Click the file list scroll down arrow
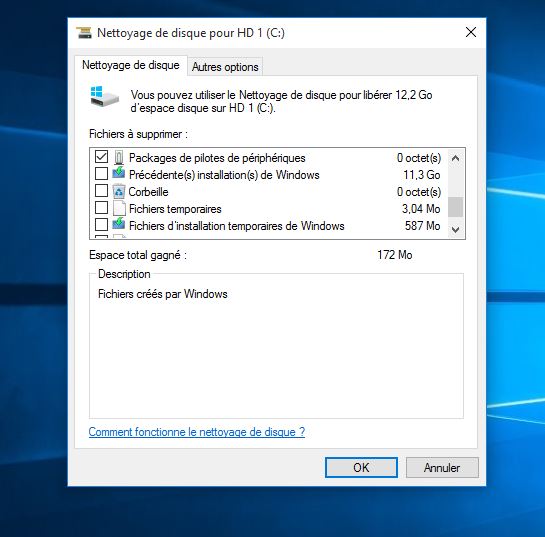Screen dimensions: 545x537 click(455, 229)
